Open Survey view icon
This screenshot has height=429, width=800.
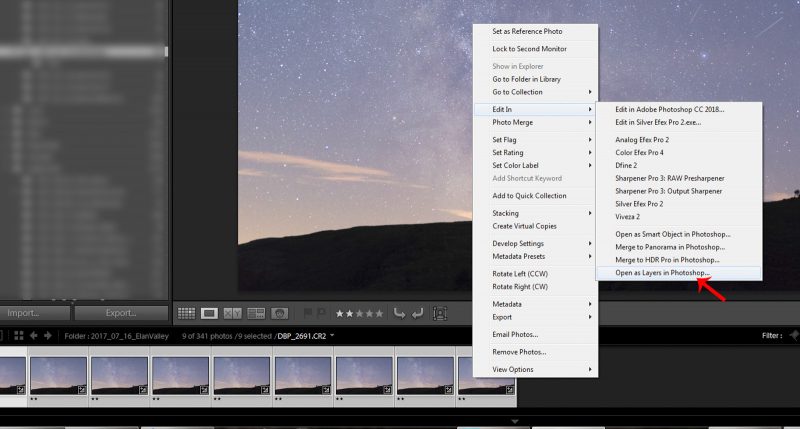pyautogui.click(x=256, y=313)
